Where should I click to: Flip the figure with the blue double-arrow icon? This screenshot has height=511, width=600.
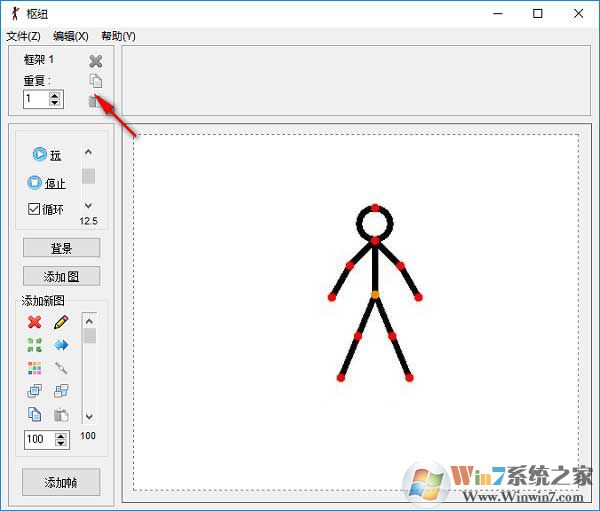[61, 345]
